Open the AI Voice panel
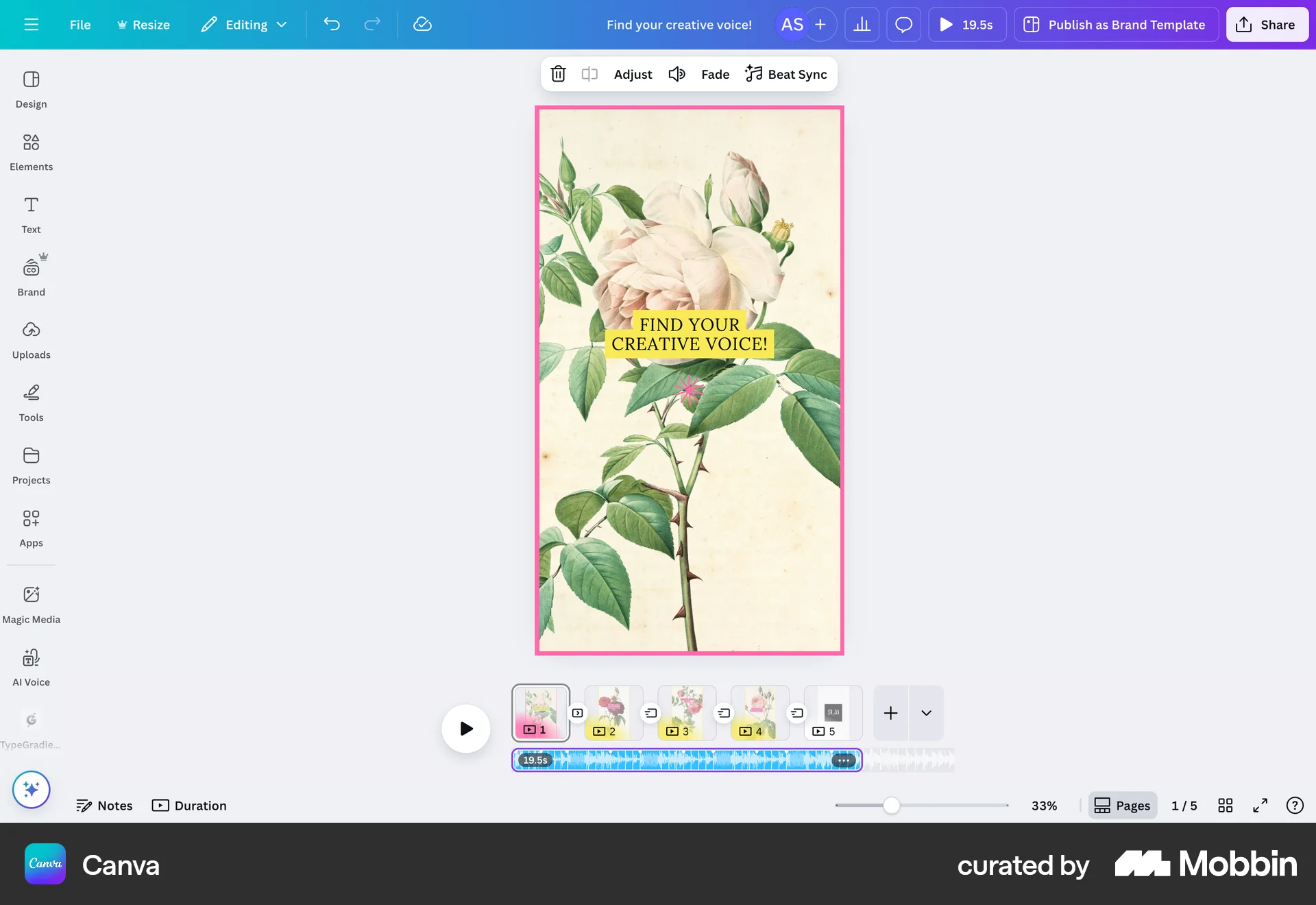 tap(31, 665)
